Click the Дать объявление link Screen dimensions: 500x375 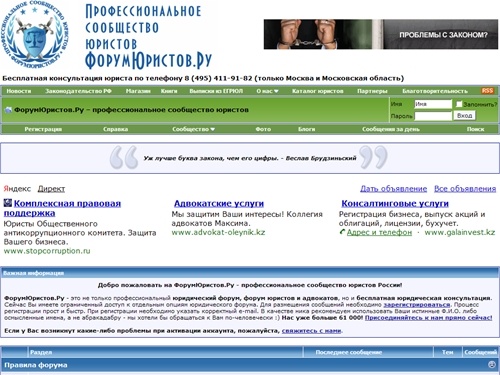tap(393, 189)
